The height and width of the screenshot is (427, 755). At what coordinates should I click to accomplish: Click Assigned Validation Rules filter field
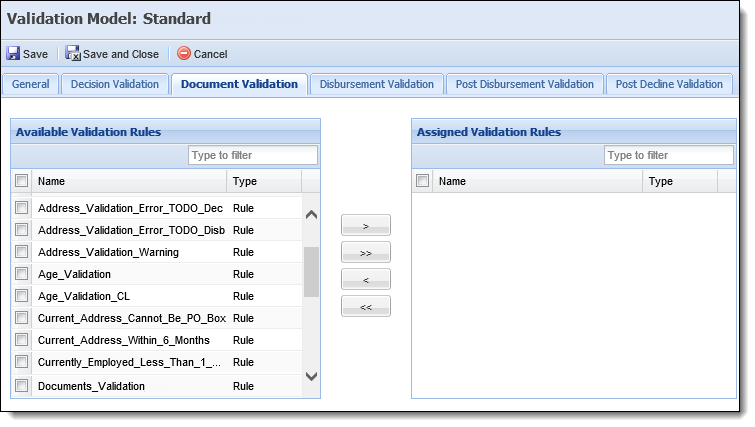[669, 155]
